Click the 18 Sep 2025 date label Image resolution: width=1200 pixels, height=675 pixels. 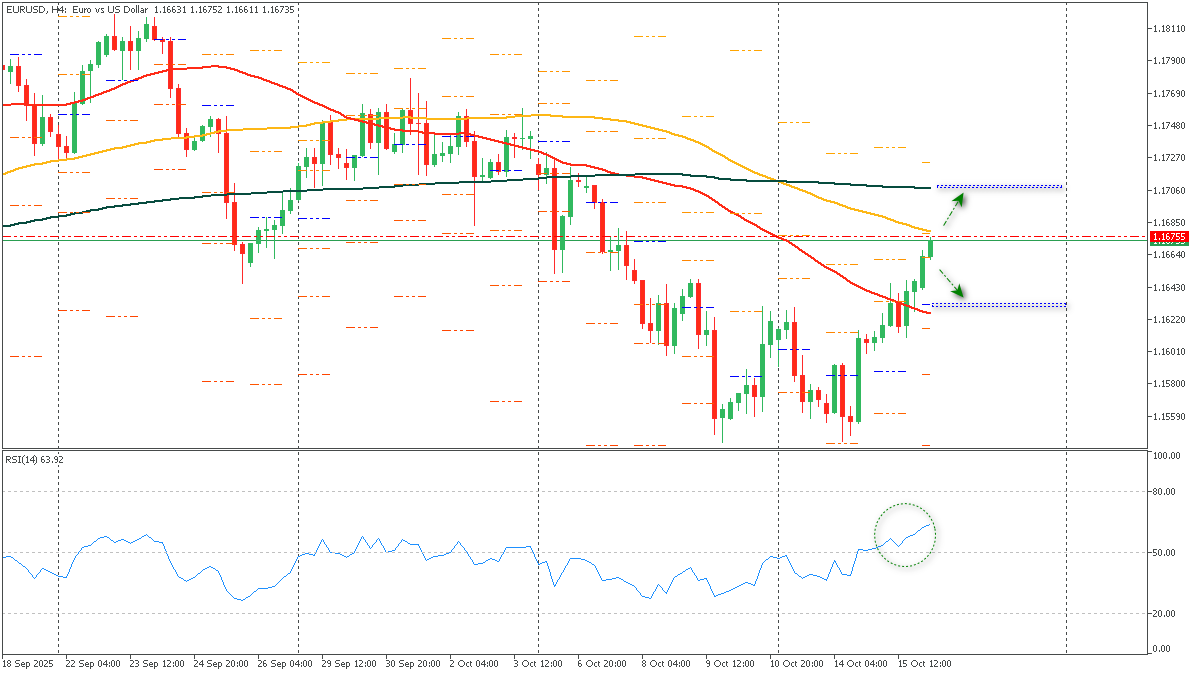click(x=26, y=663)
